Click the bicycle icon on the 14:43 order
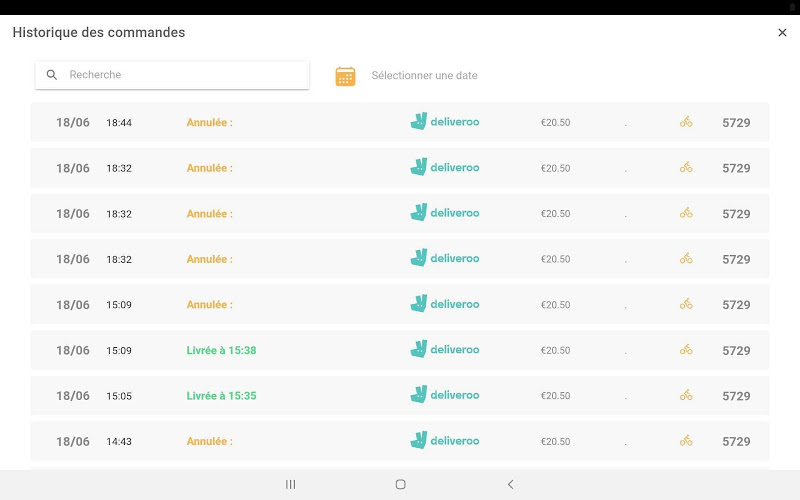 686,440
